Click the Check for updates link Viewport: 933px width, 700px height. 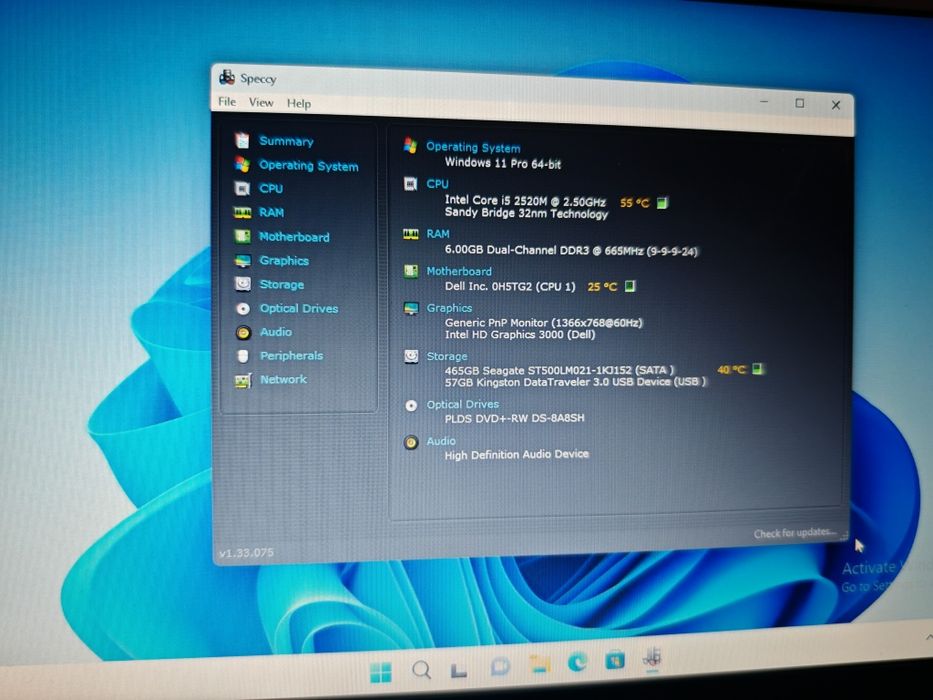pos(795,533)
